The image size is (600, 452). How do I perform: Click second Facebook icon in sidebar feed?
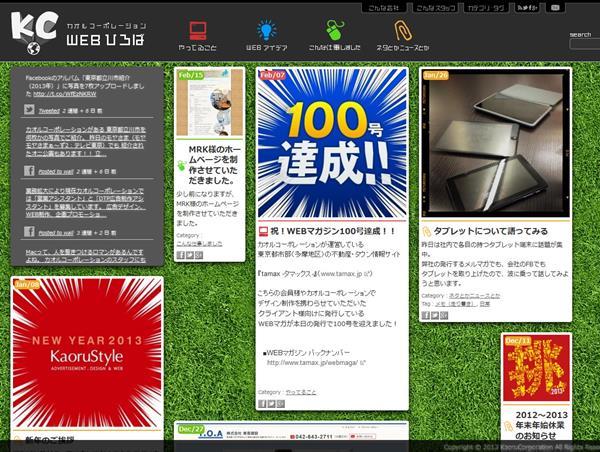point(29,232)
